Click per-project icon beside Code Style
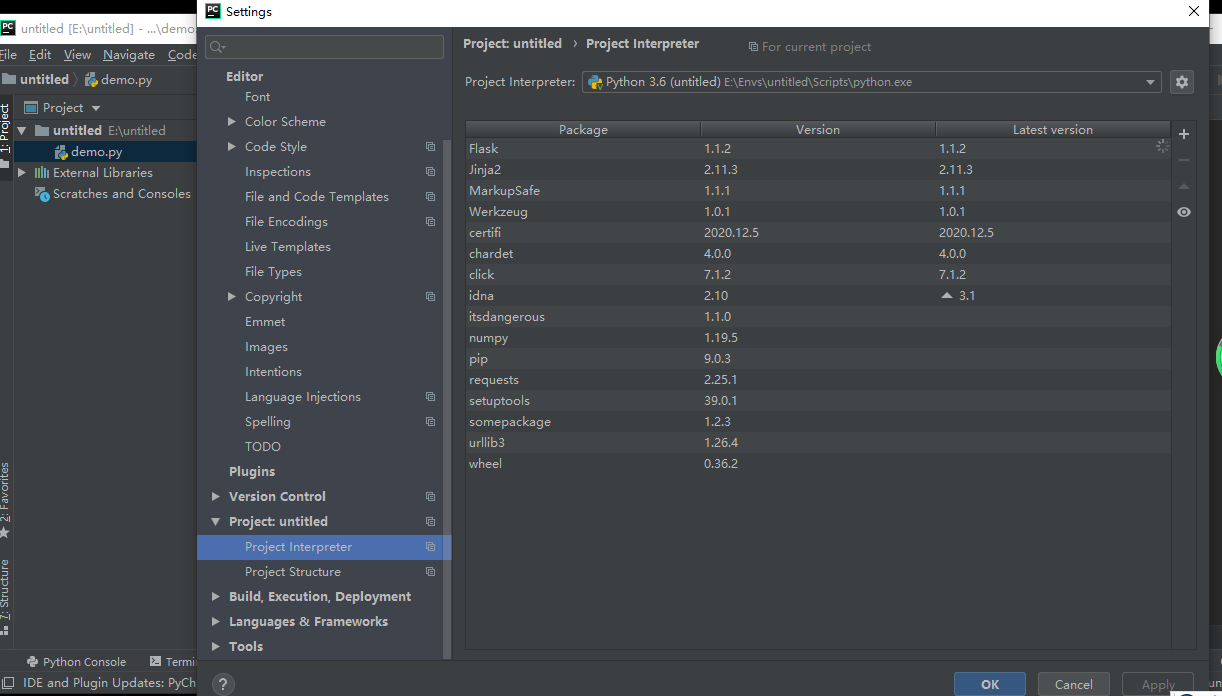Screen dimensions: 1222x696 [x=430, y=147]
